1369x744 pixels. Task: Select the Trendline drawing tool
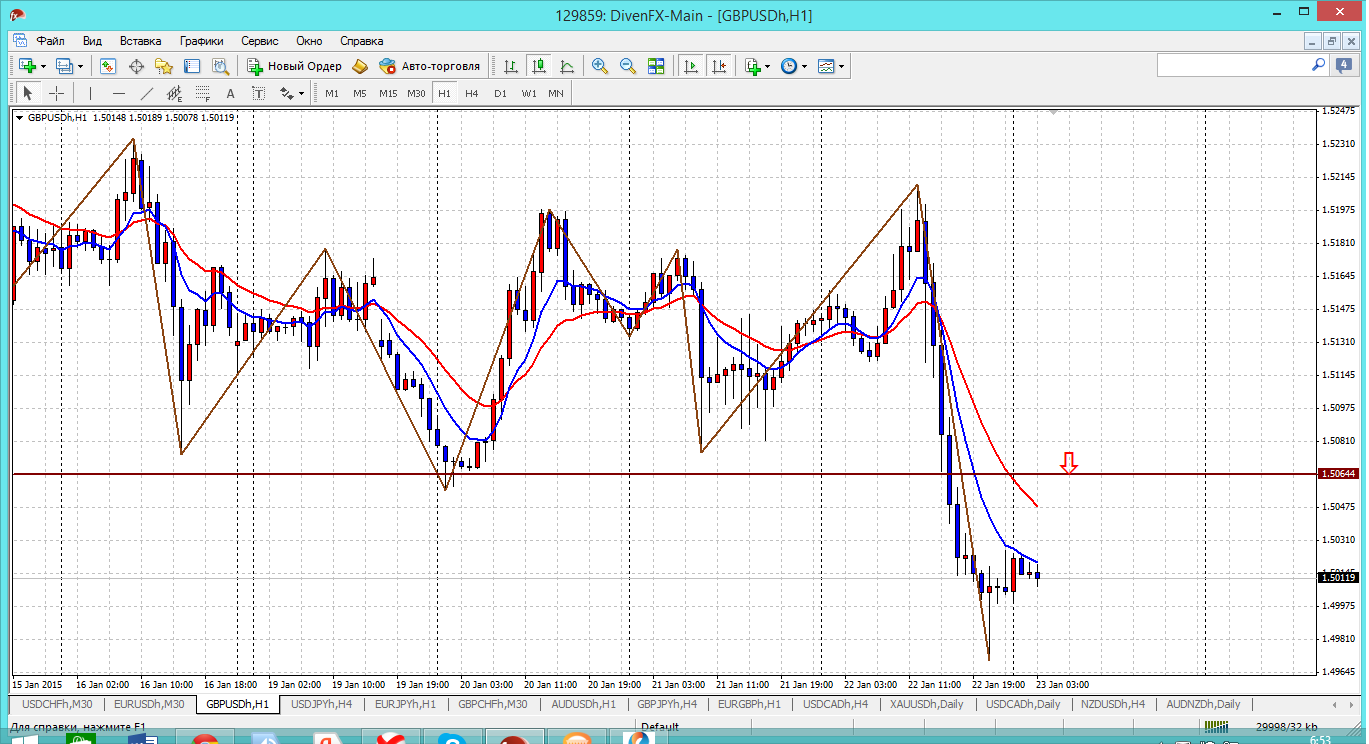pos(147,93)
